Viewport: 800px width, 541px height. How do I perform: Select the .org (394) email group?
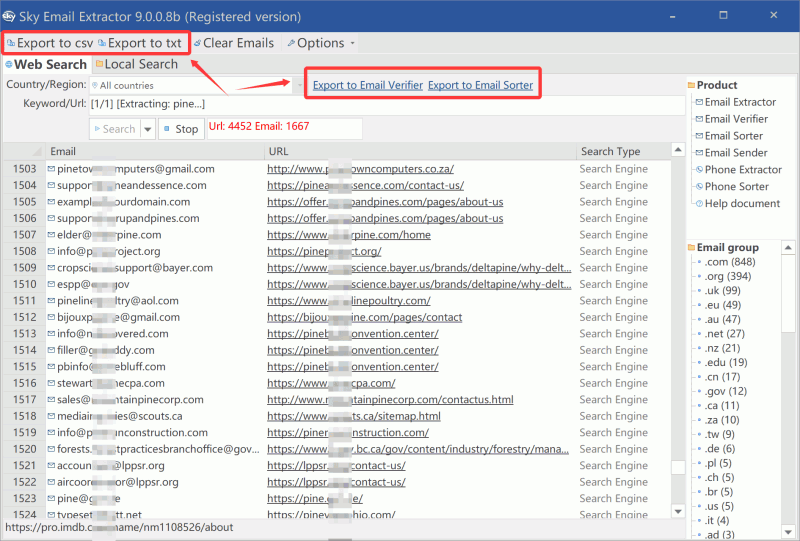click(727, 276)
